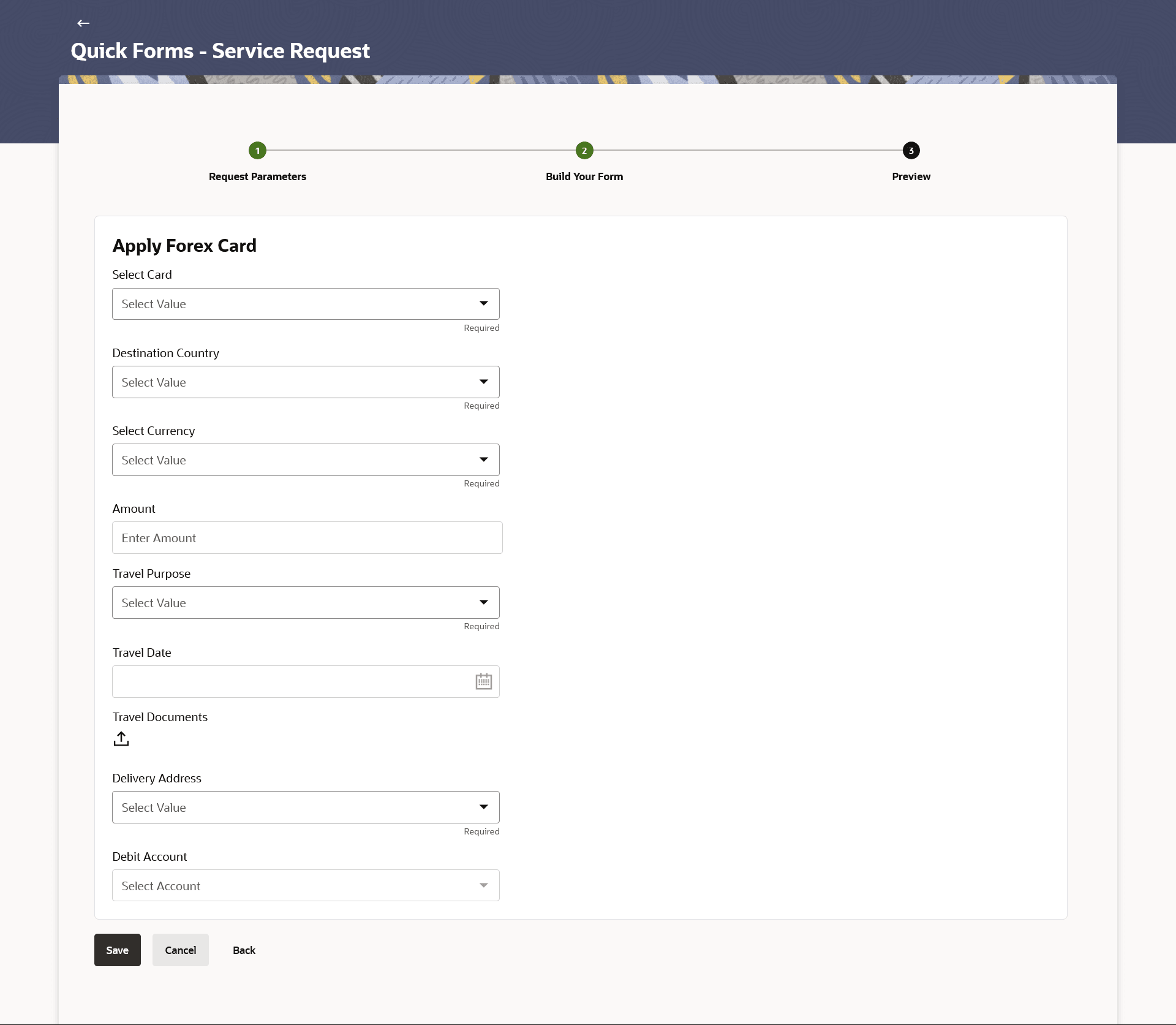Expand the Select Card dropdown
Viewport: 1176px width, 1025px height.
click(306, 304)
